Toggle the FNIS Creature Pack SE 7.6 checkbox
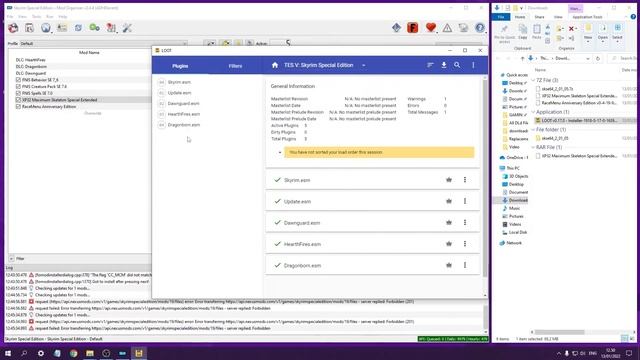 click(18, 87)
